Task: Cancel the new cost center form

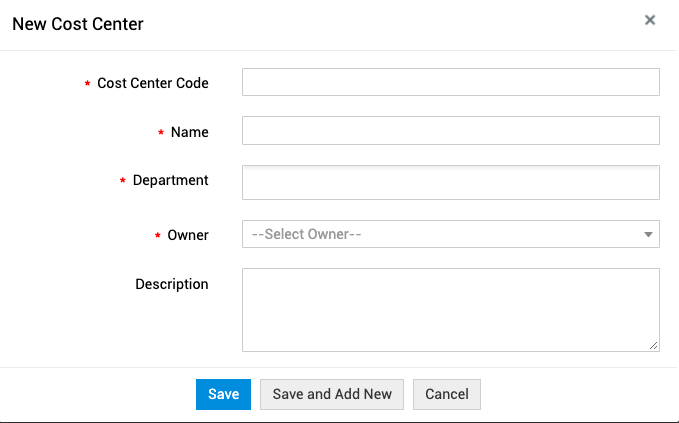Action: tap(447, 394)
